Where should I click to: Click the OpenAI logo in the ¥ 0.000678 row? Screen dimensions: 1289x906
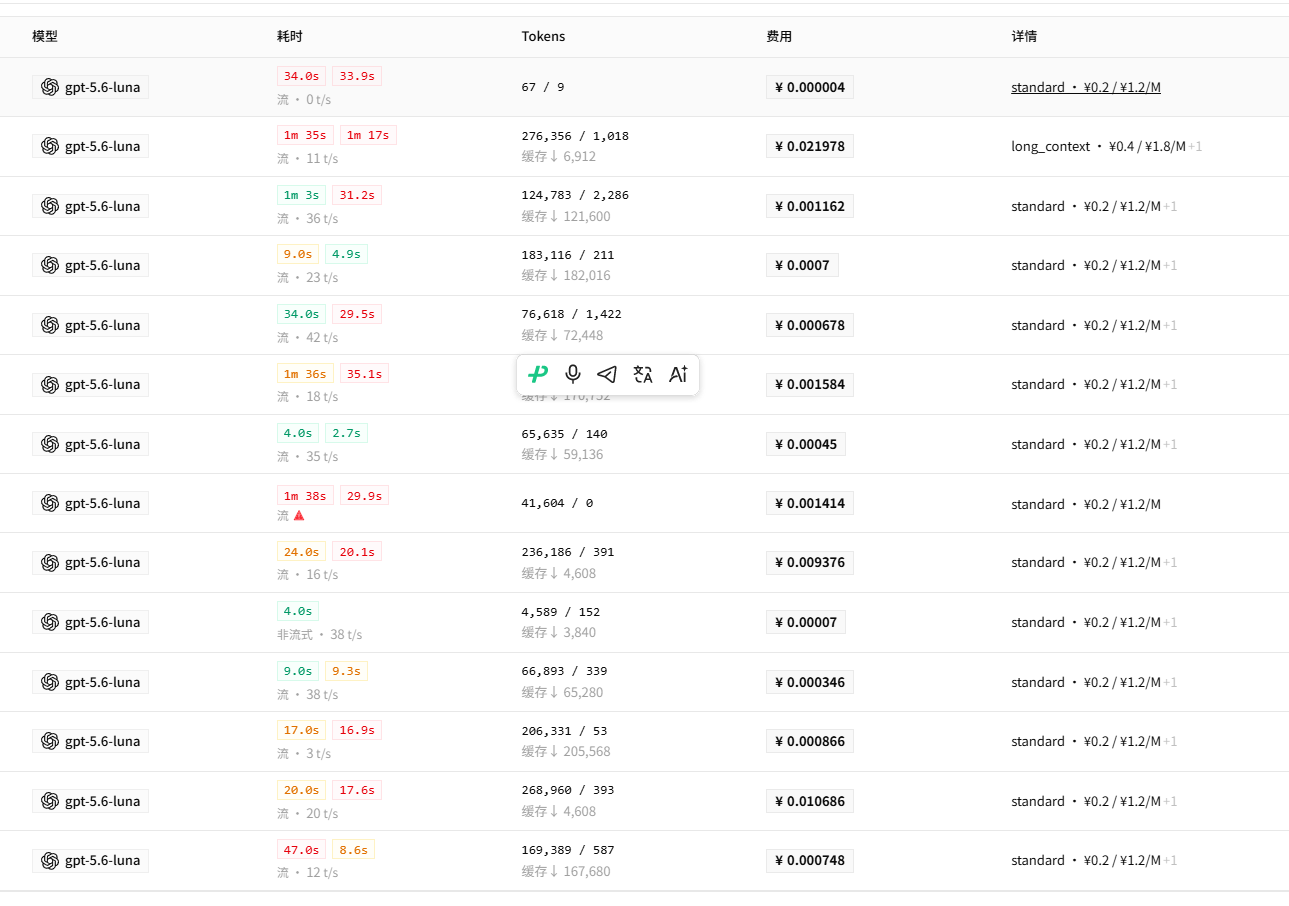click(x=50, y=325)
